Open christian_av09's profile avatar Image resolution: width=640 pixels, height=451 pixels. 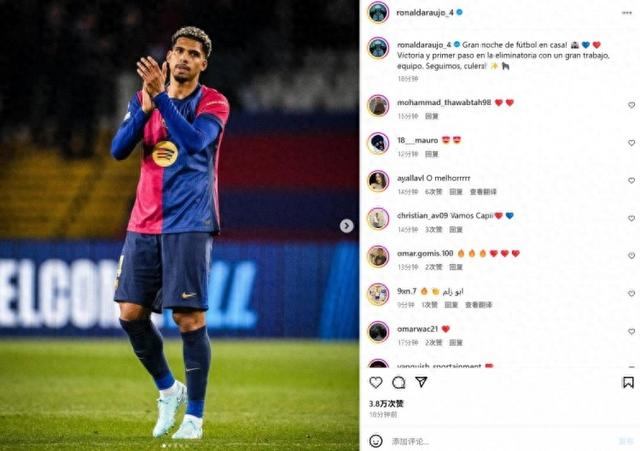[x=378, y=219]
